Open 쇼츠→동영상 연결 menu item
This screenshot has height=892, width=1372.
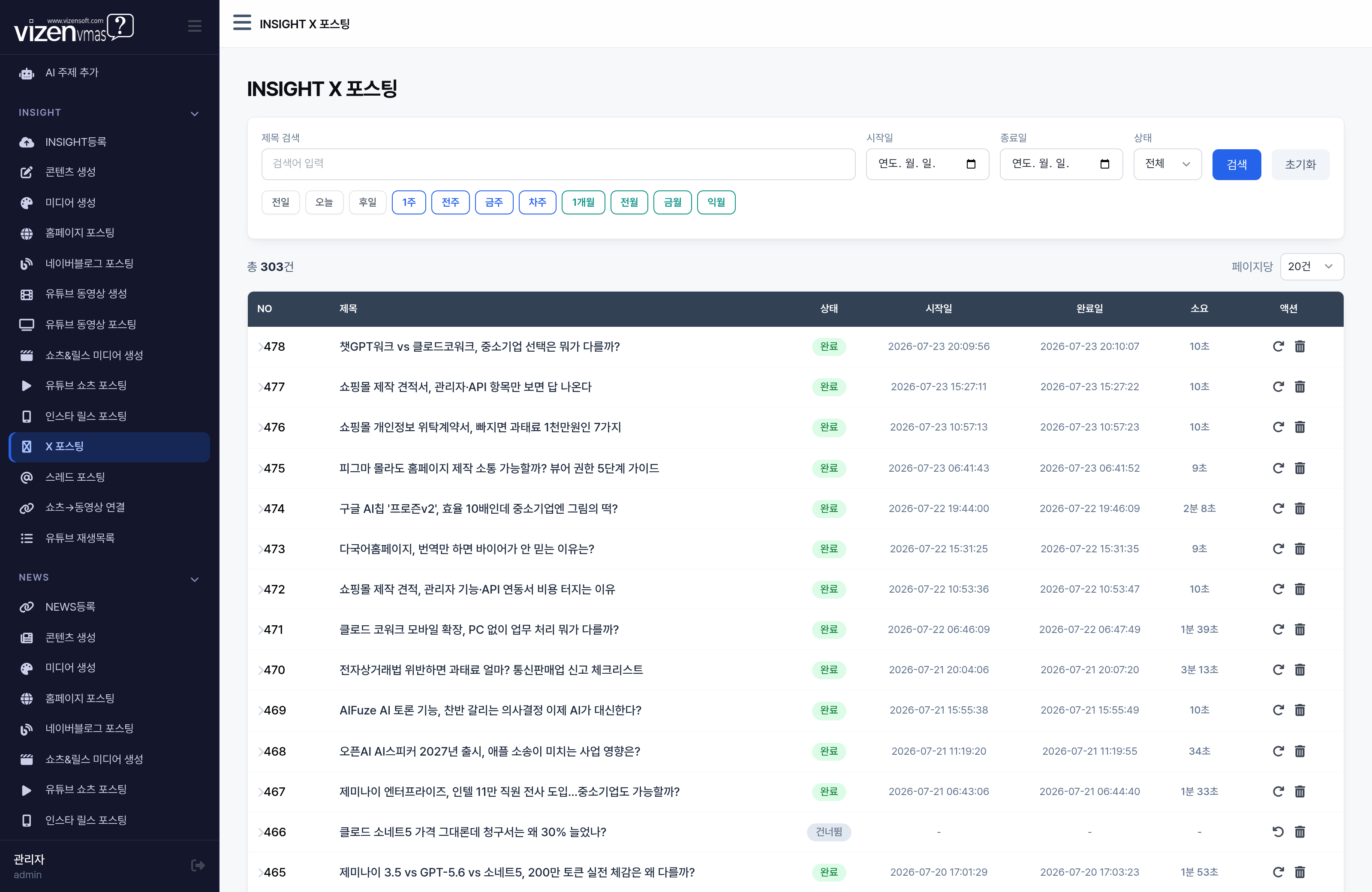click(x=109, y=507)
